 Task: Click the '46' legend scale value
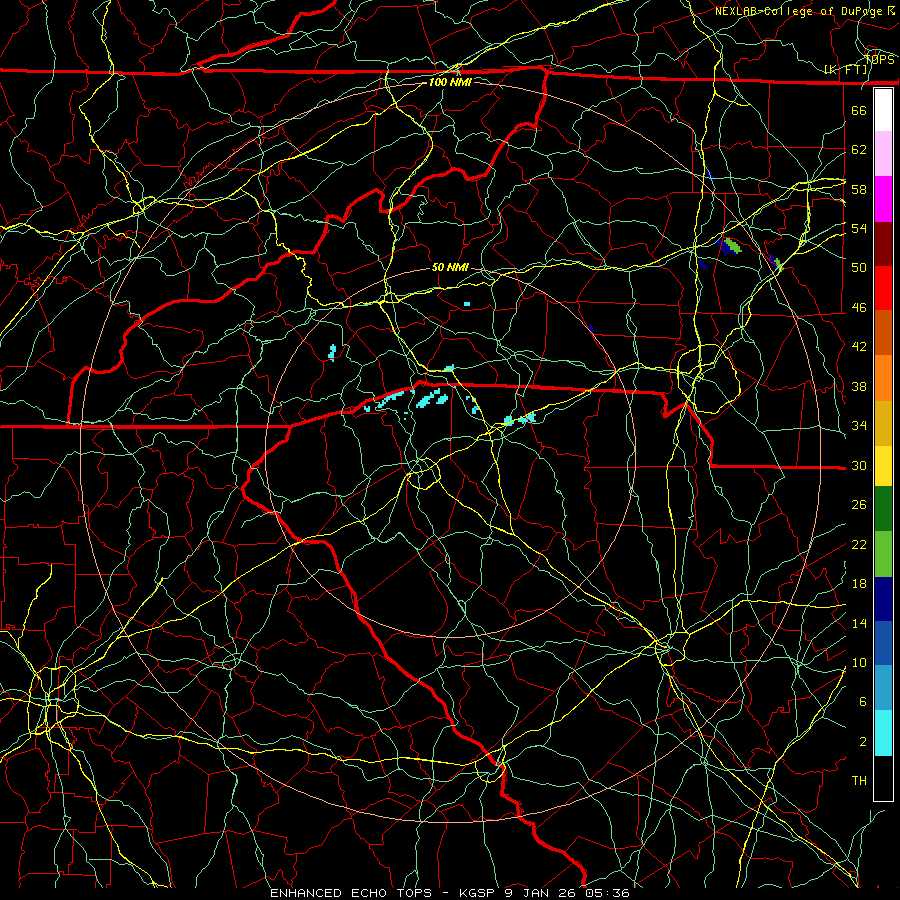(859, 308)
